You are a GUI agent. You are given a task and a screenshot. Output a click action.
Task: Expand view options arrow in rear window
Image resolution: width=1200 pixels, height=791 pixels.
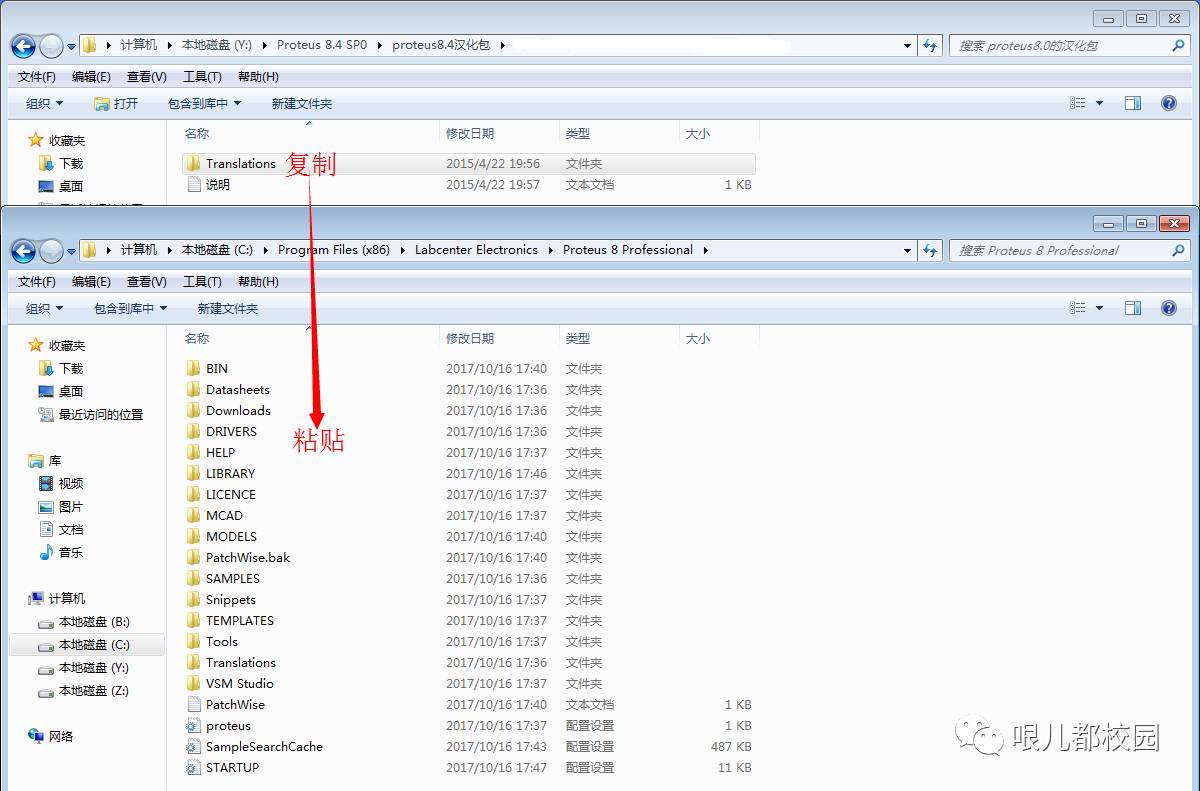pyautogui.click(x=1099, y=103)
